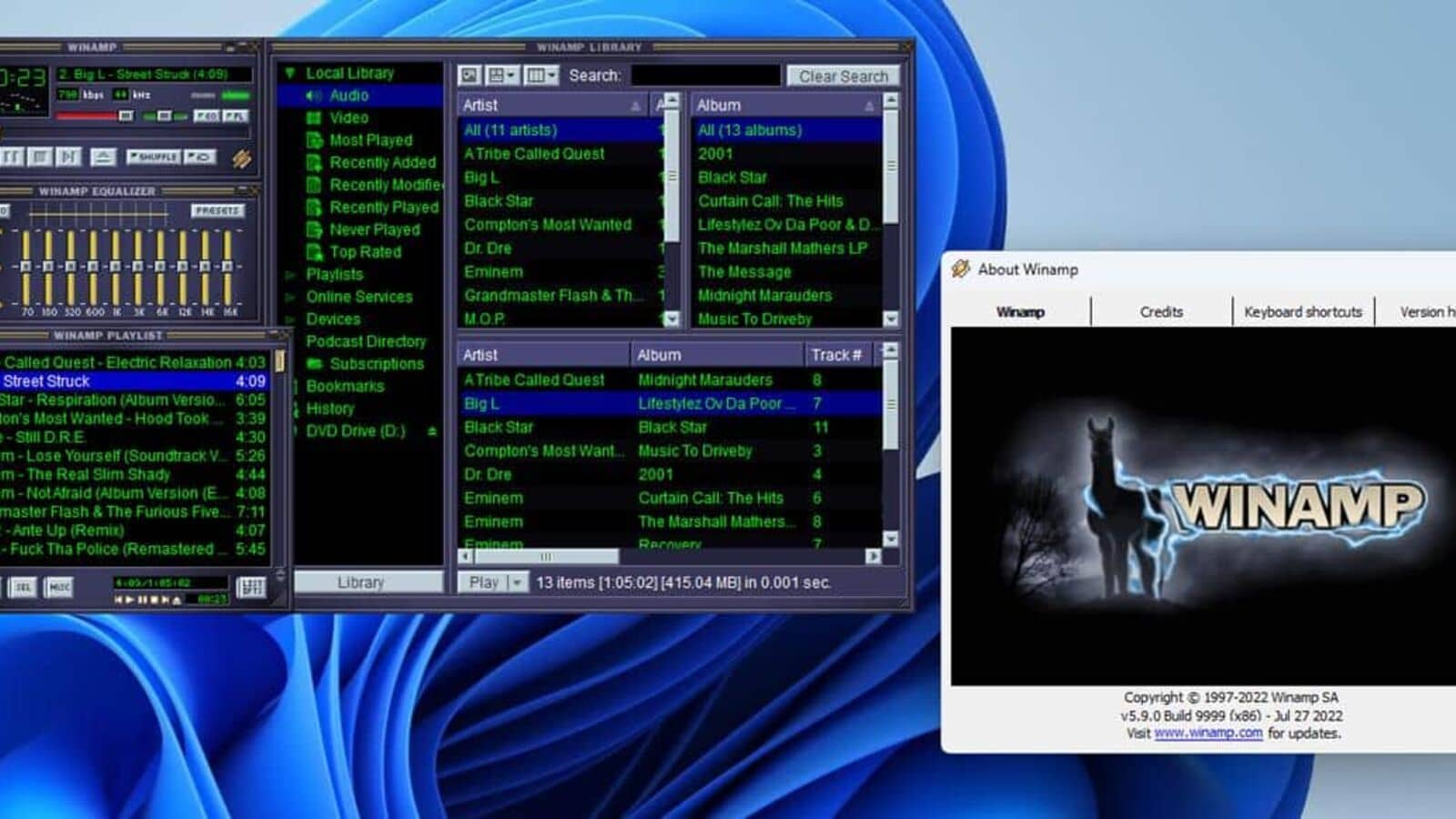The height and width of the screenshot is (819, 1456).
Task: Open the Keyboard shortcuts tab
Action: pos(1302,312)
